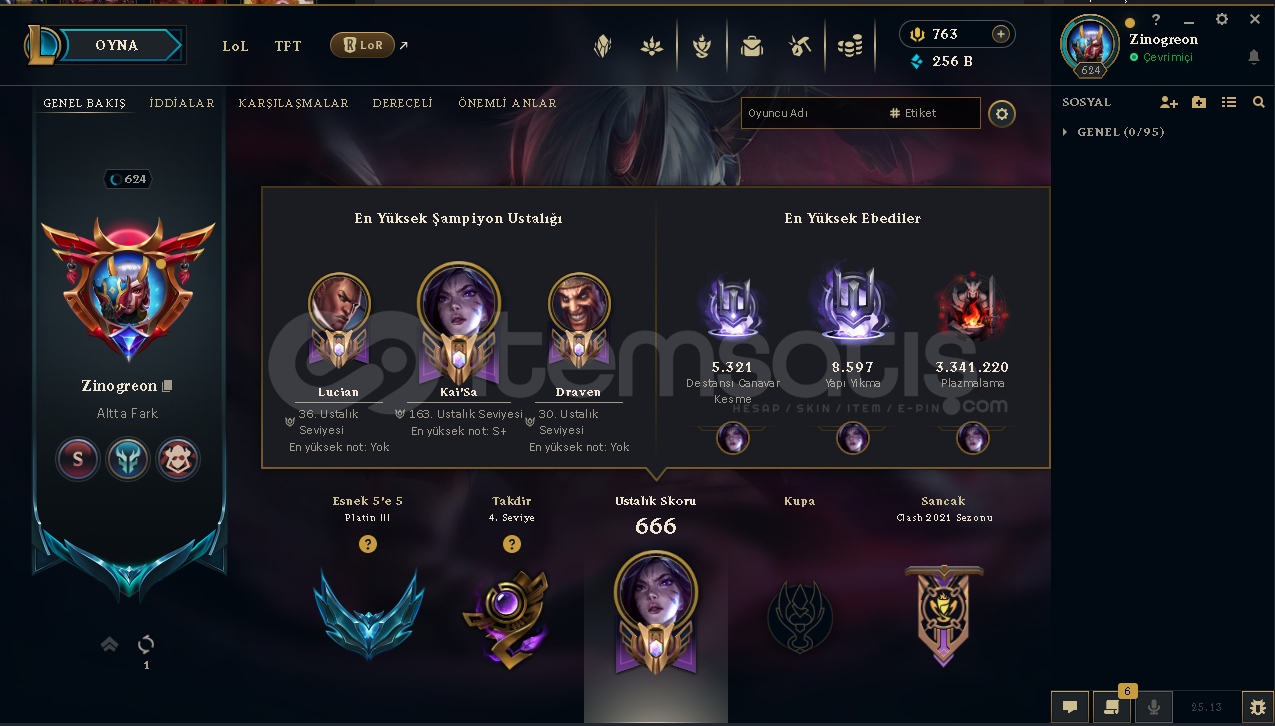The image size is (1275, 726).
Task: Open profile search settings gear
Action: (x=1002, y=114)
